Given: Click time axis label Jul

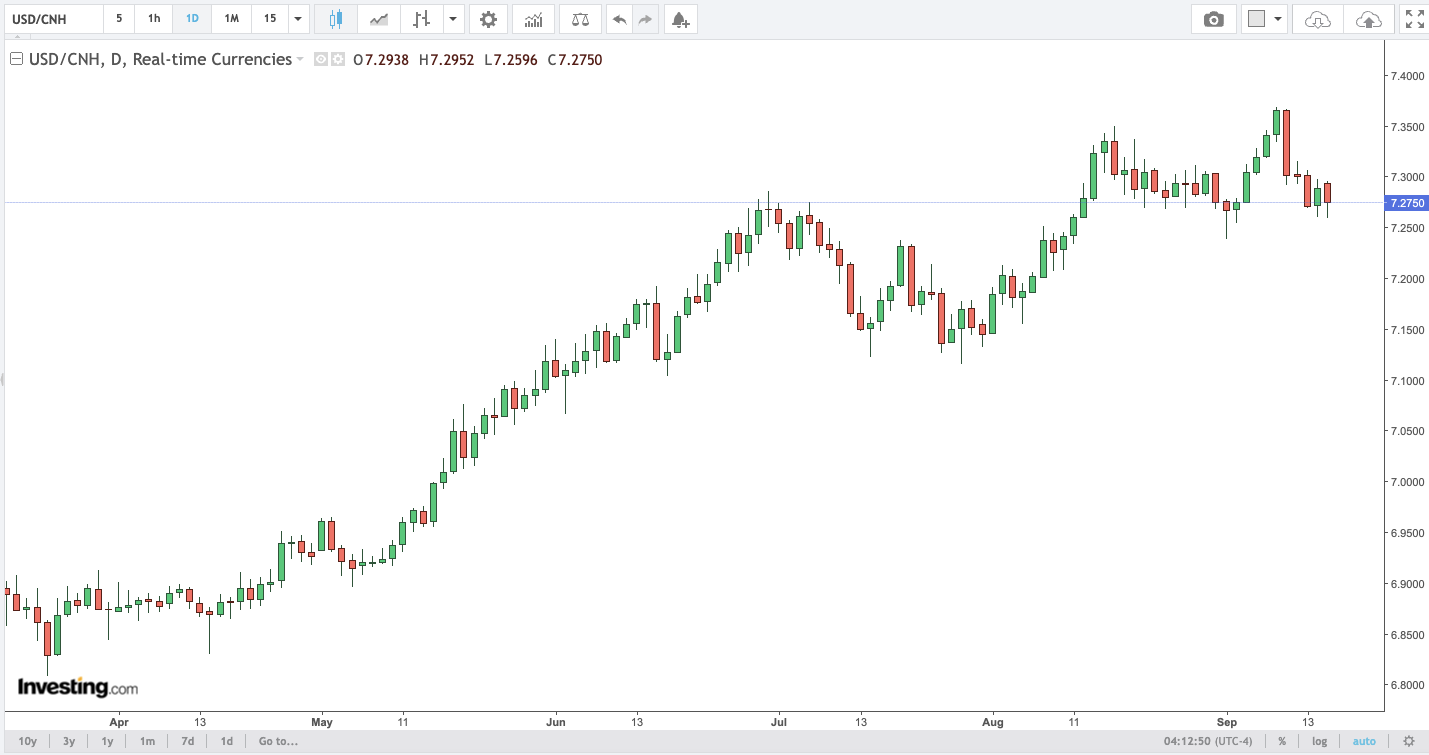Looking at the screenshot, I should tap(779, 721).
